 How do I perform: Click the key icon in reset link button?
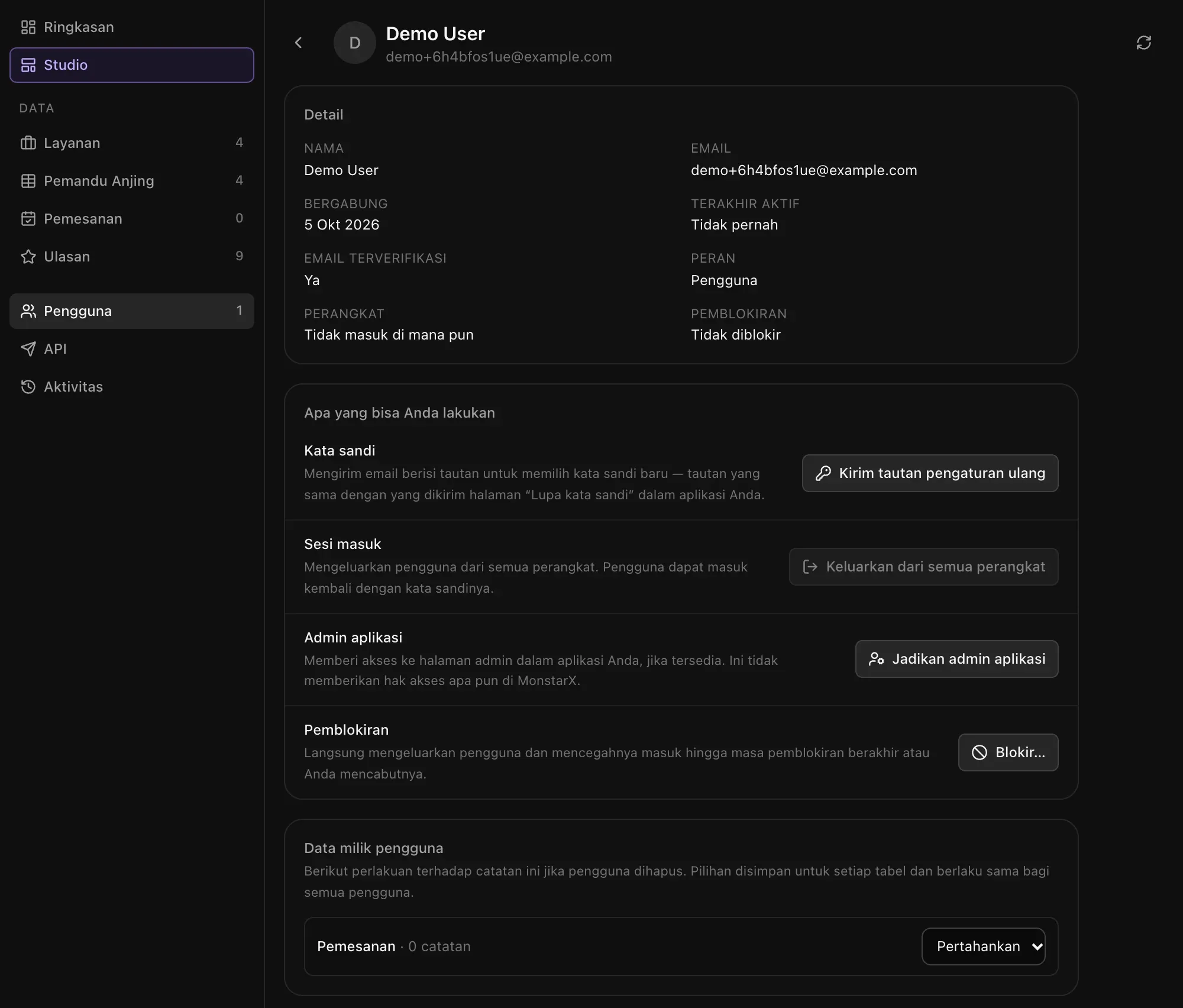click(x=823, y=473)
